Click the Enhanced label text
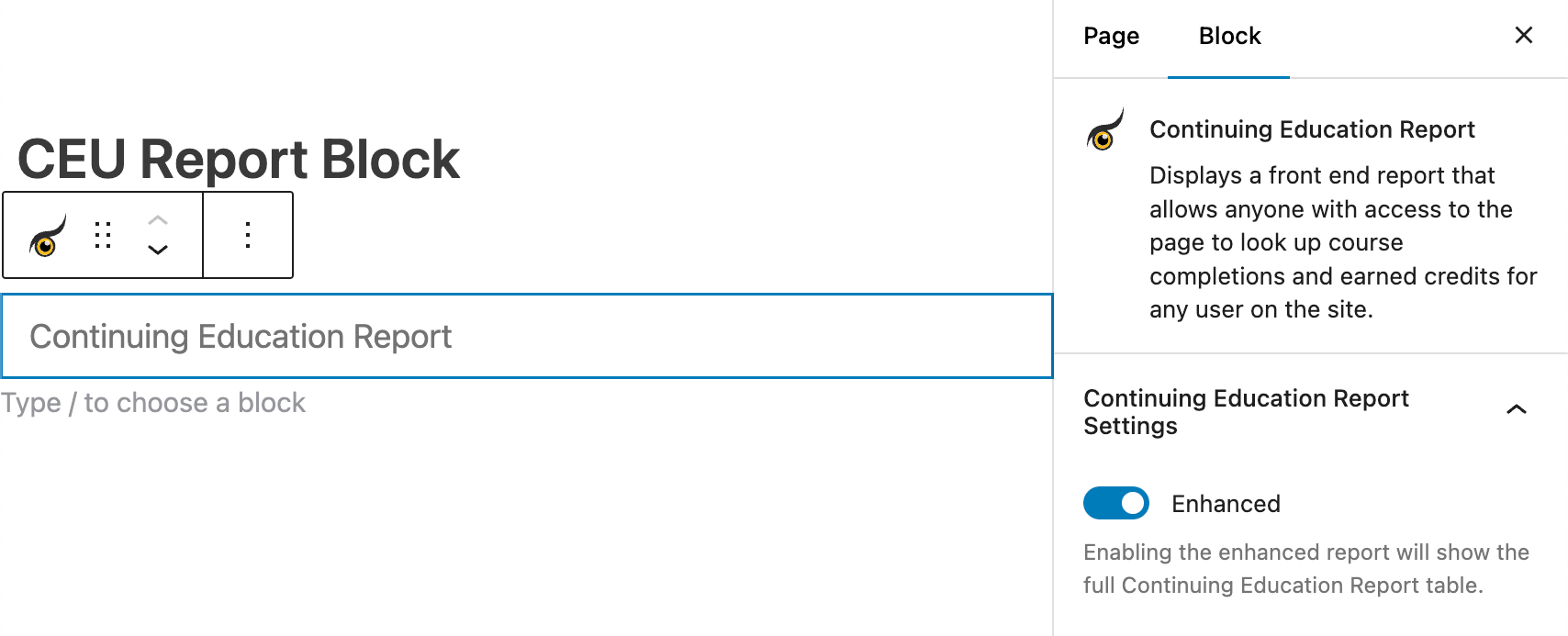The width and height of the screenshot is (1568, 636). click(x=1226, y=503)
